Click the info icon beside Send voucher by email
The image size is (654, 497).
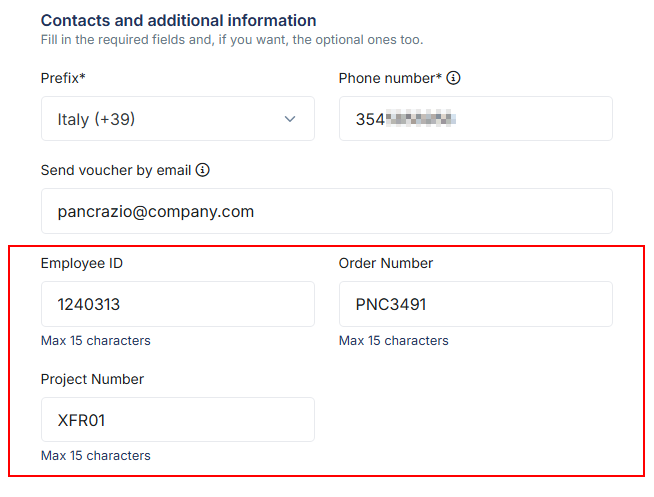pos(203,170)
